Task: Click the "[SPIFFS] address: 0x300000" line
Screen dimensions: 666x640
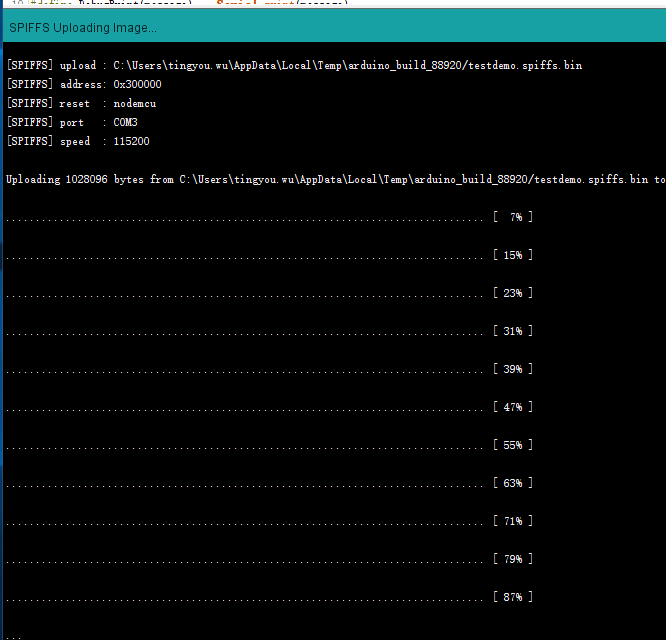Action: (x=84, y=84)
